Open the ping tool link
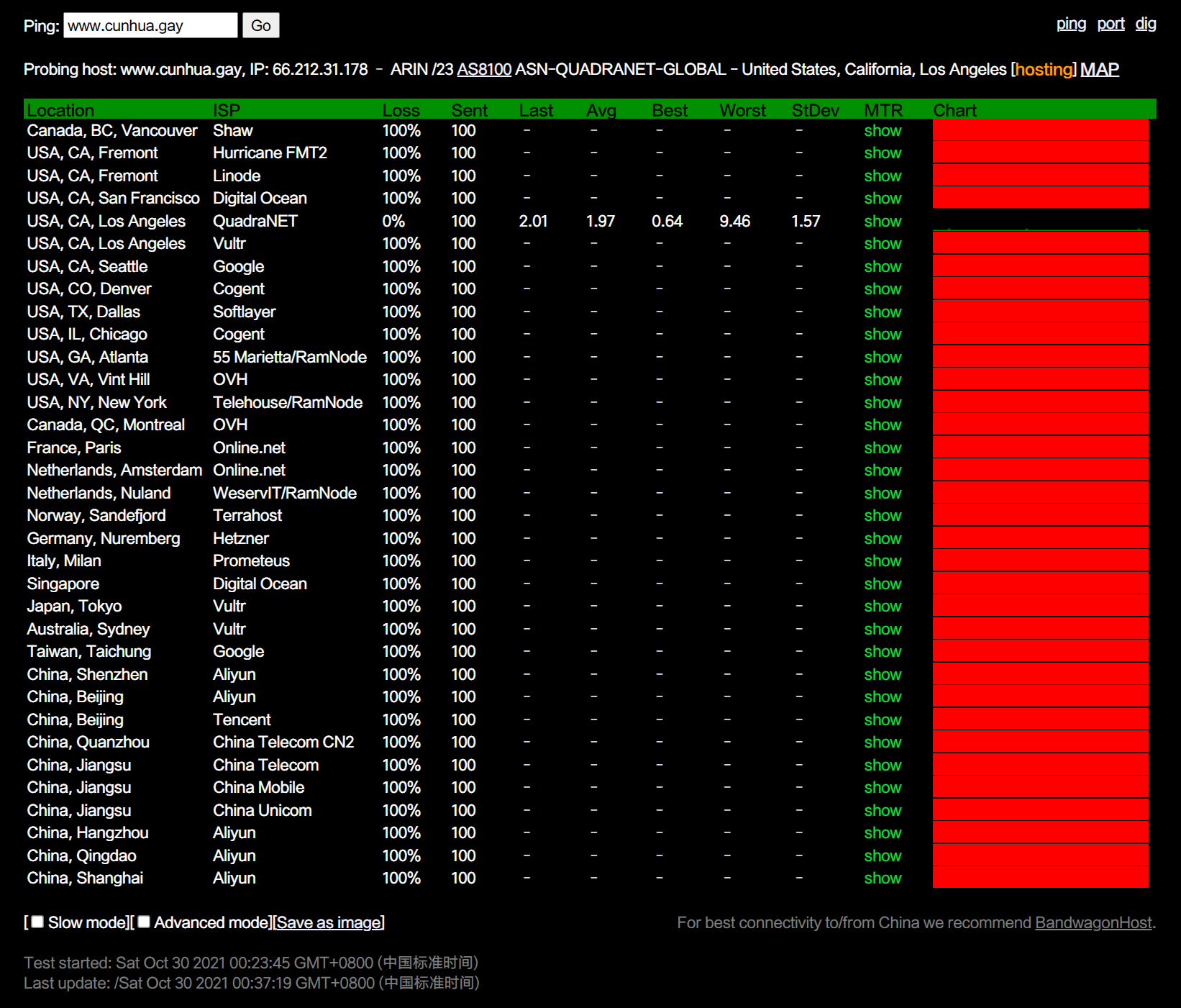1181x1008 pixels. click(x=1071, y=24)
